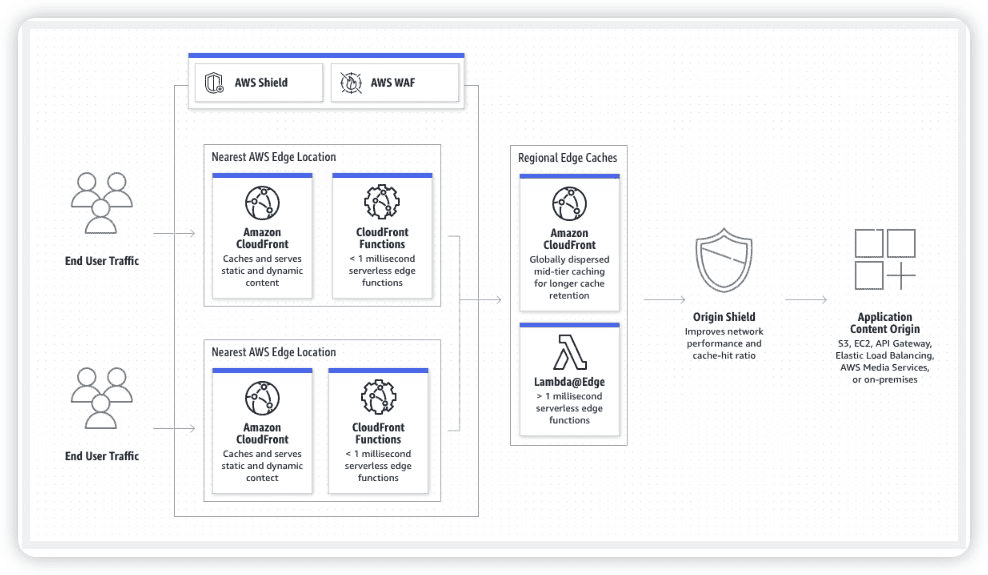Viewport: 988px width, 575px height.
Task: Click '> 1 millisecond serverless edge functions' text
Action: (x=570, y=408)
